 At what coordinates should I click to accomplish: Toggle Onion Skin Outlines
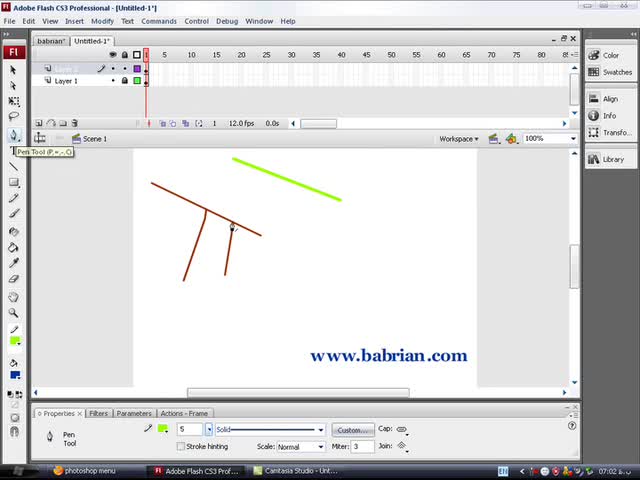coord(173,123)
